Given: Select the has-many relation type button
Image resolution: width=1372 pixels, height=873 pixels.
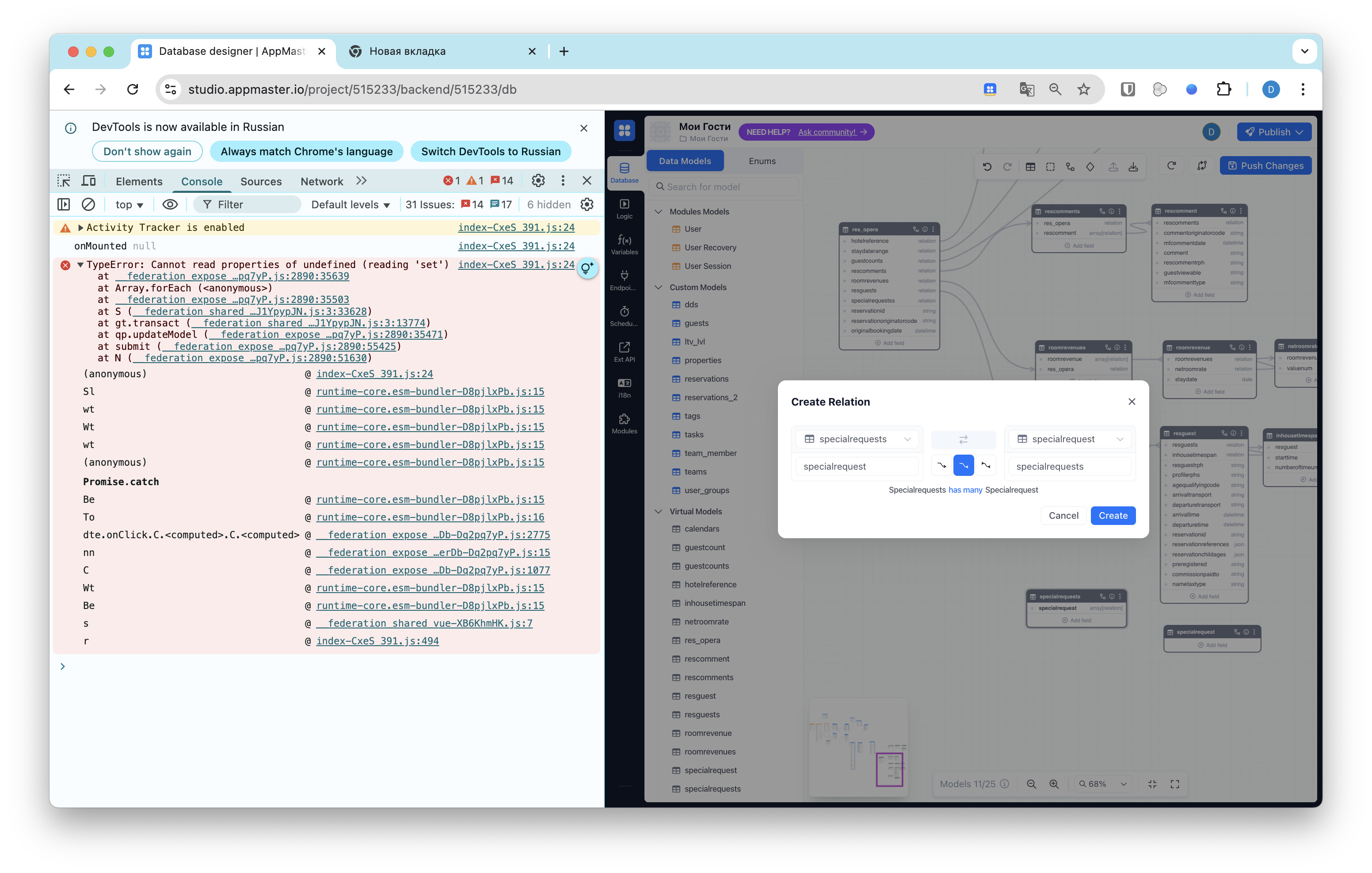Looking at the screenshot, I should coord(964,466).
